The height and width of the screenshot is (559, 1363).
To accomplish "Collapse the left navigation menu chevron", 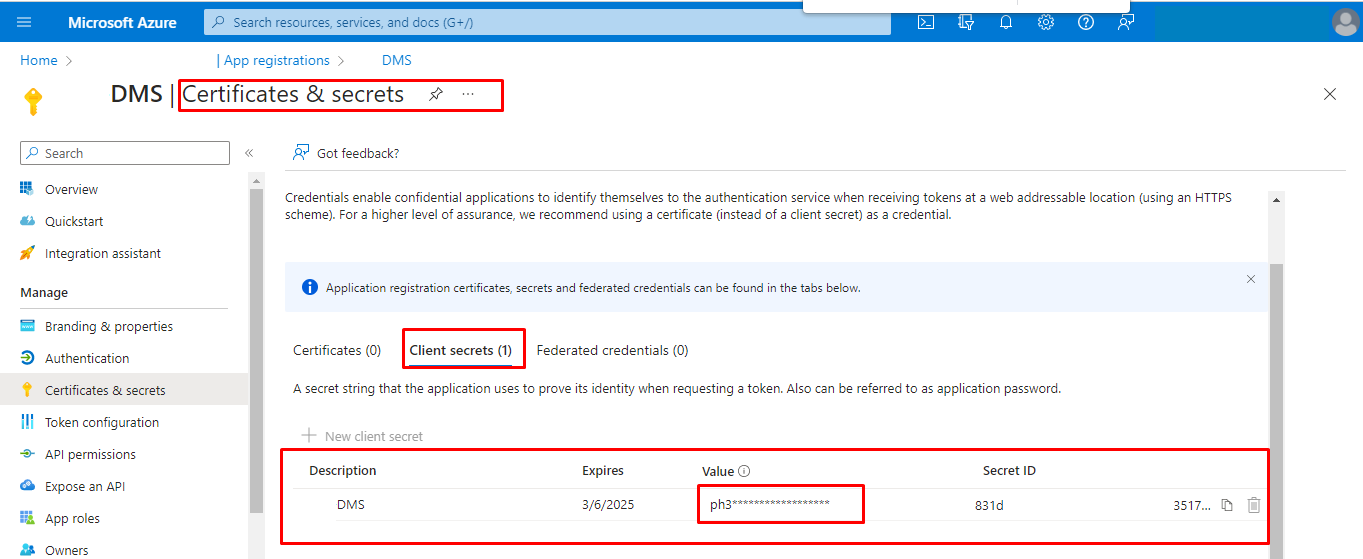I will (249, 153).
